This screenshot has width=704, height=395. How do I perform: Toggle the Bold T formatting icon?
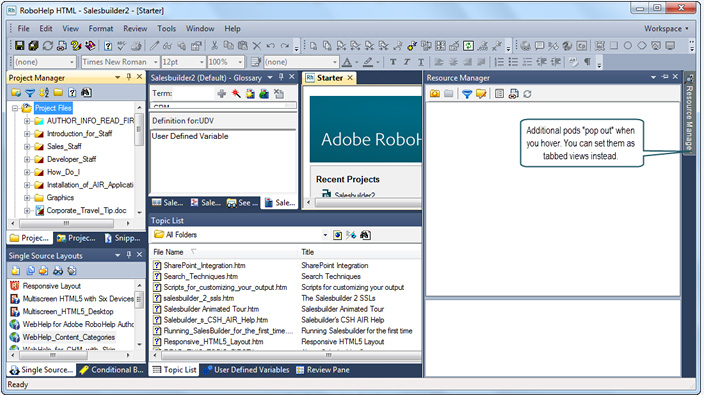click(x=393, y=62)
